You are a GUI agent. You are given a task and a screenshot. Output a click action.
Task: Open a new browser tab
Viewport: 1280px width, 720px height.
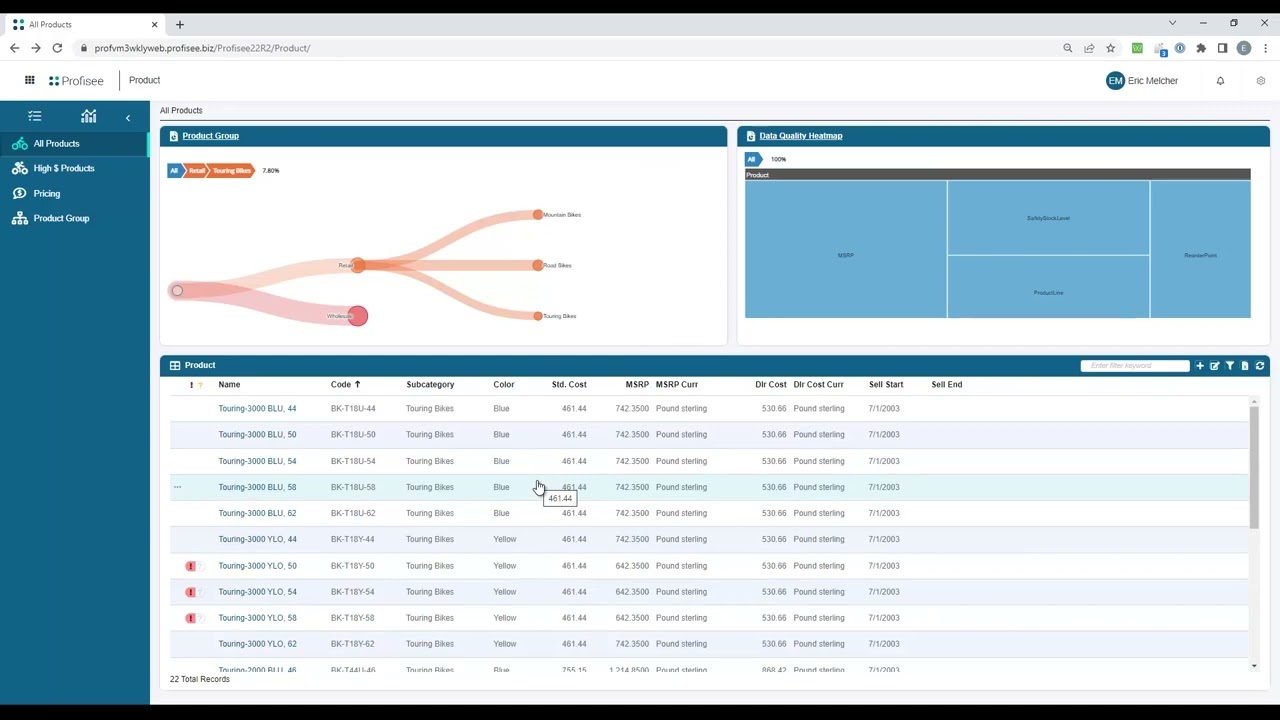180,24
